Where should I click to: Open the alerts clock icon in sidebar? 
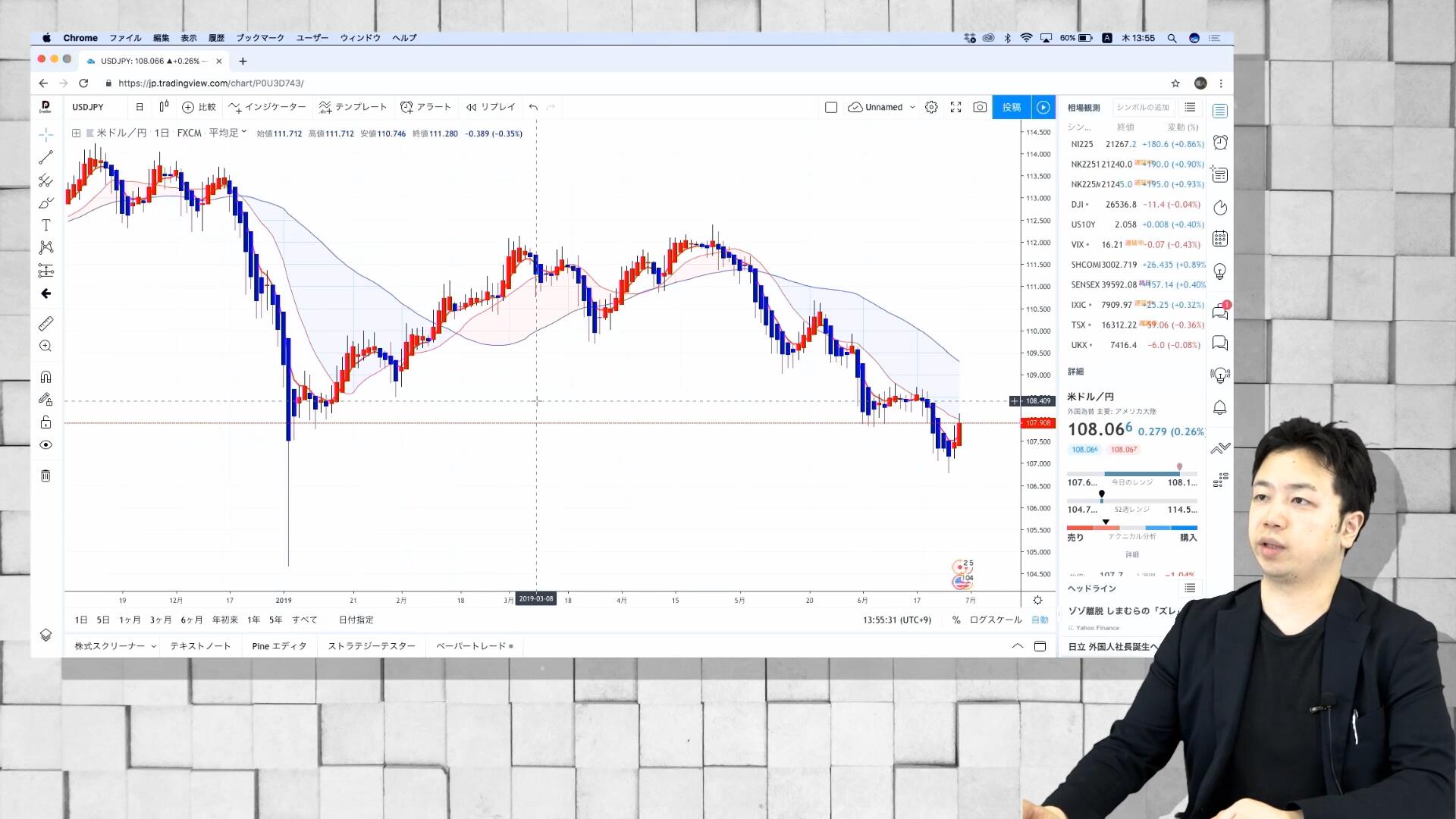point(1219,143)
